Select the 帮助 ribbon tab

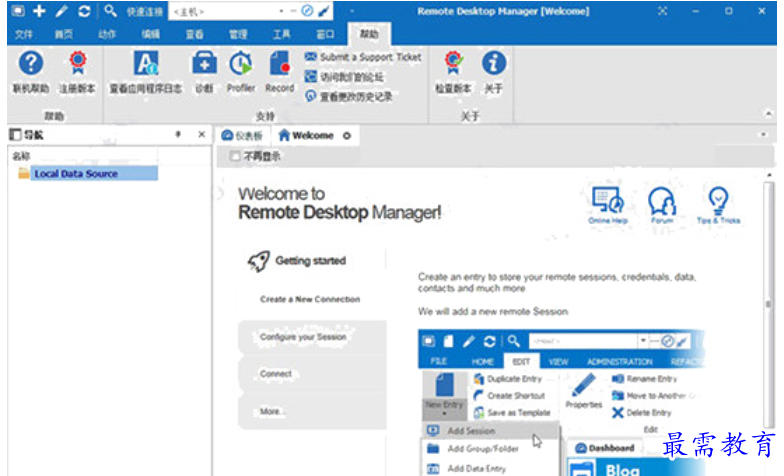coord(370,34)
